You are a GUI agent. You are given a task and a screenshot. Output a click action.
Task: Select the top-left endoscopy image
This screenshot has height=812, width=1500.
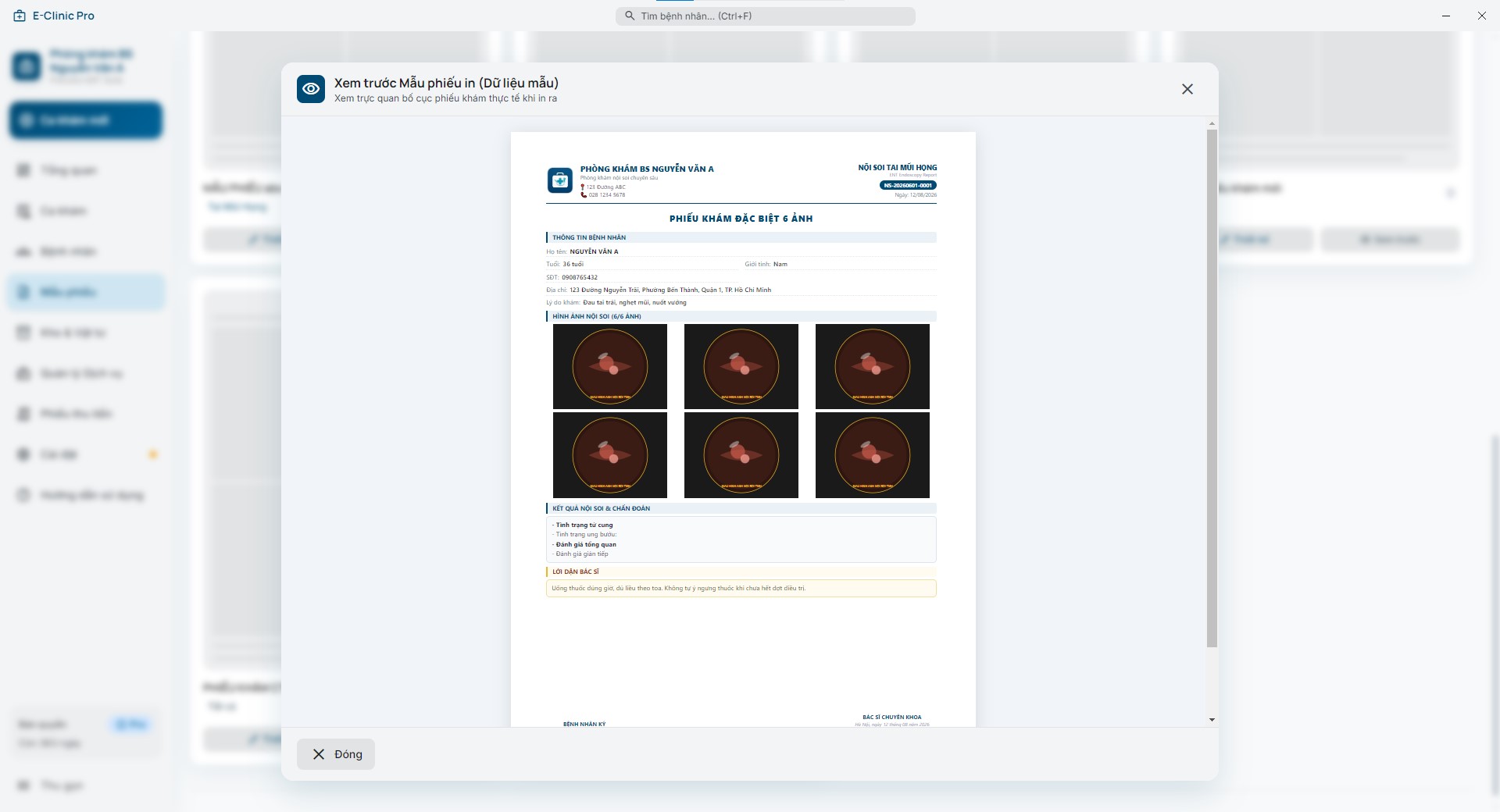pyautogui.click(x=610, y=366)
